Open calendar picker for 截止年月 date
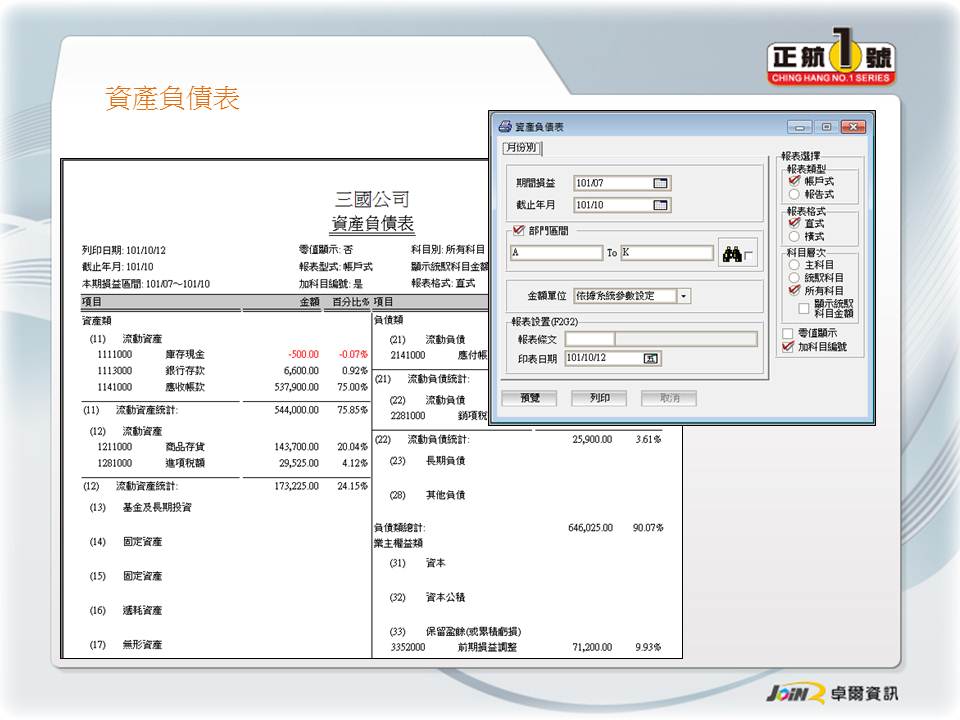Viewport: 960px width, 720px height. pos(660,205)
